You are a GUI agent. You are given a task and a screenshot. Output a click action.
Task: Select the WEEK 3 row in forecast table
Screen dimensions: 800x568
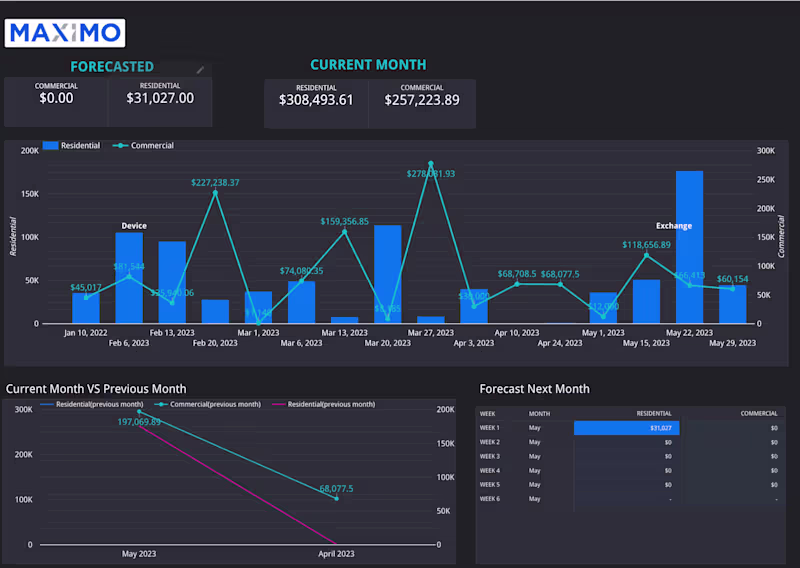(x=629, y=456)
